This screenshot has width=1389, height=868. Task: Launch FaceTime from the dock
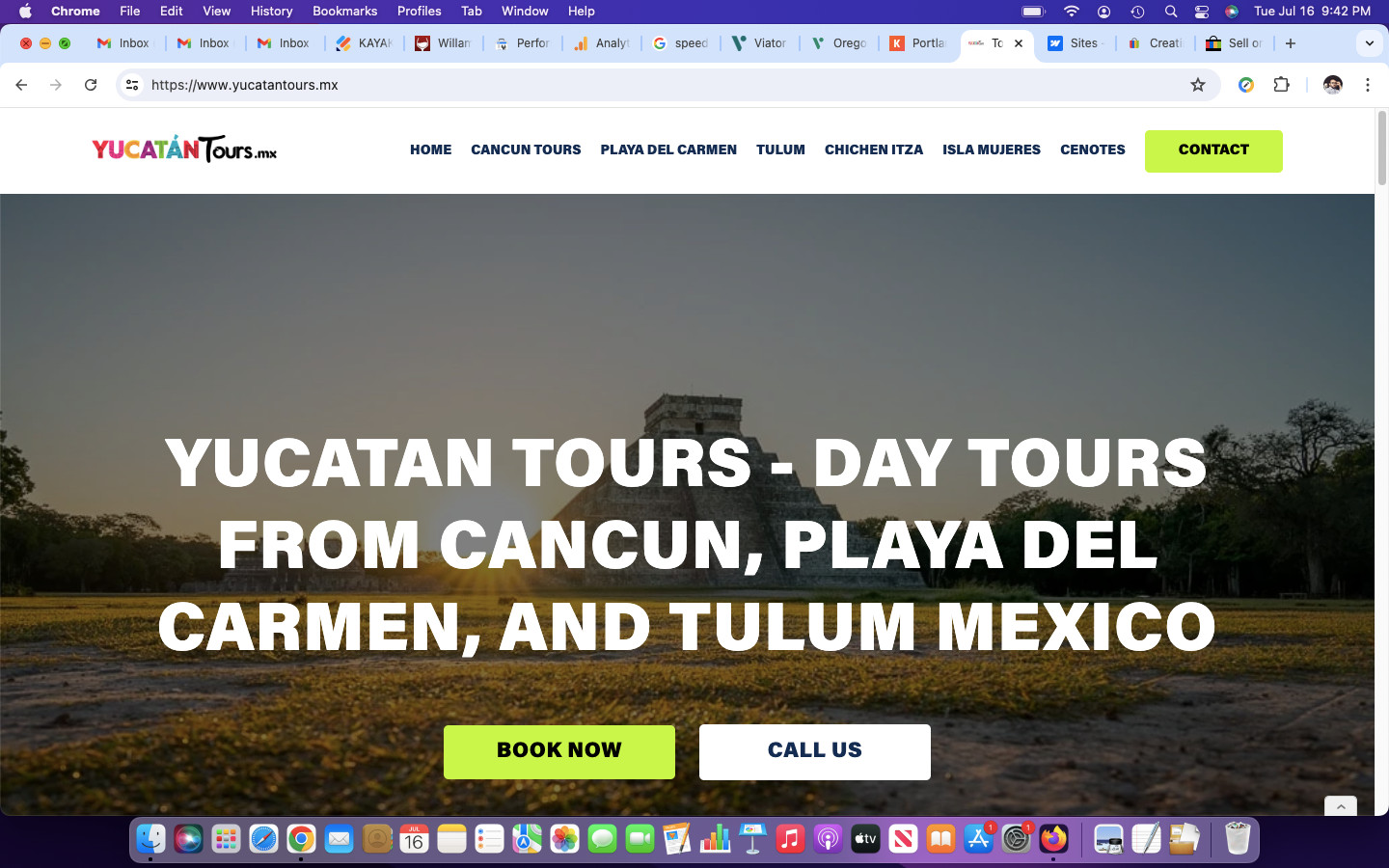[640, 839]
